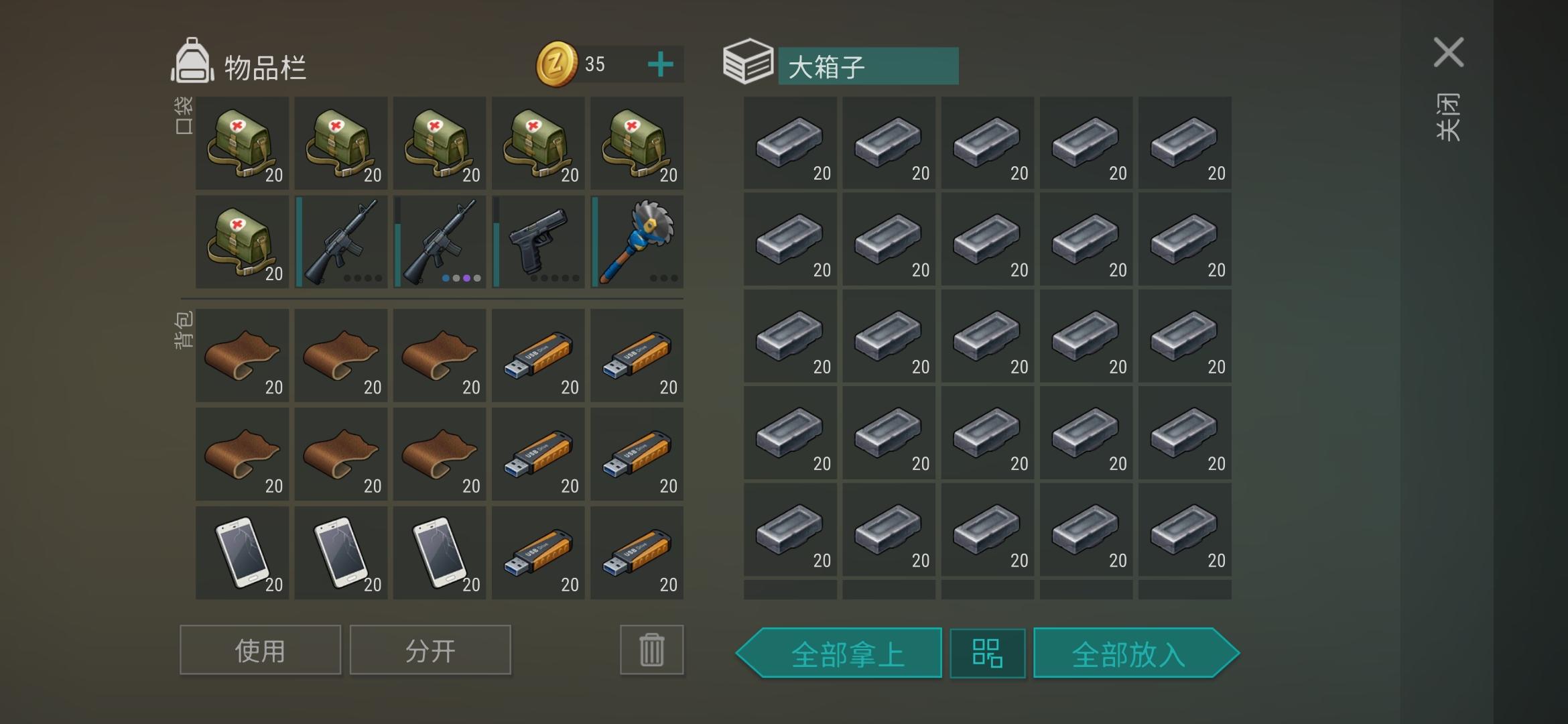Click the 分开 split button
The image size is (1568, 724).
point(430,650)
